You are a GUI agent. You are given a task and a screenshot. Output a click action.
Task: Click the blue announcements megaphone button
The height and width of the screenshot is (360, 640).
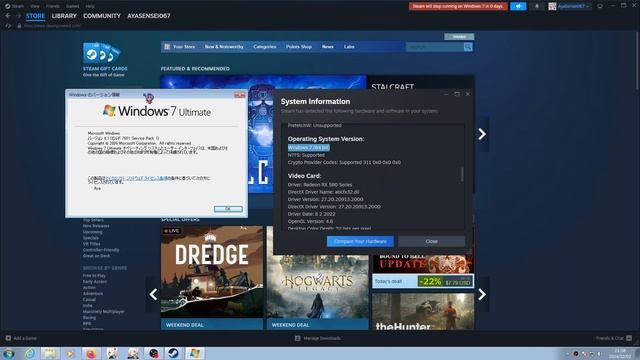(x=518, y=6)
